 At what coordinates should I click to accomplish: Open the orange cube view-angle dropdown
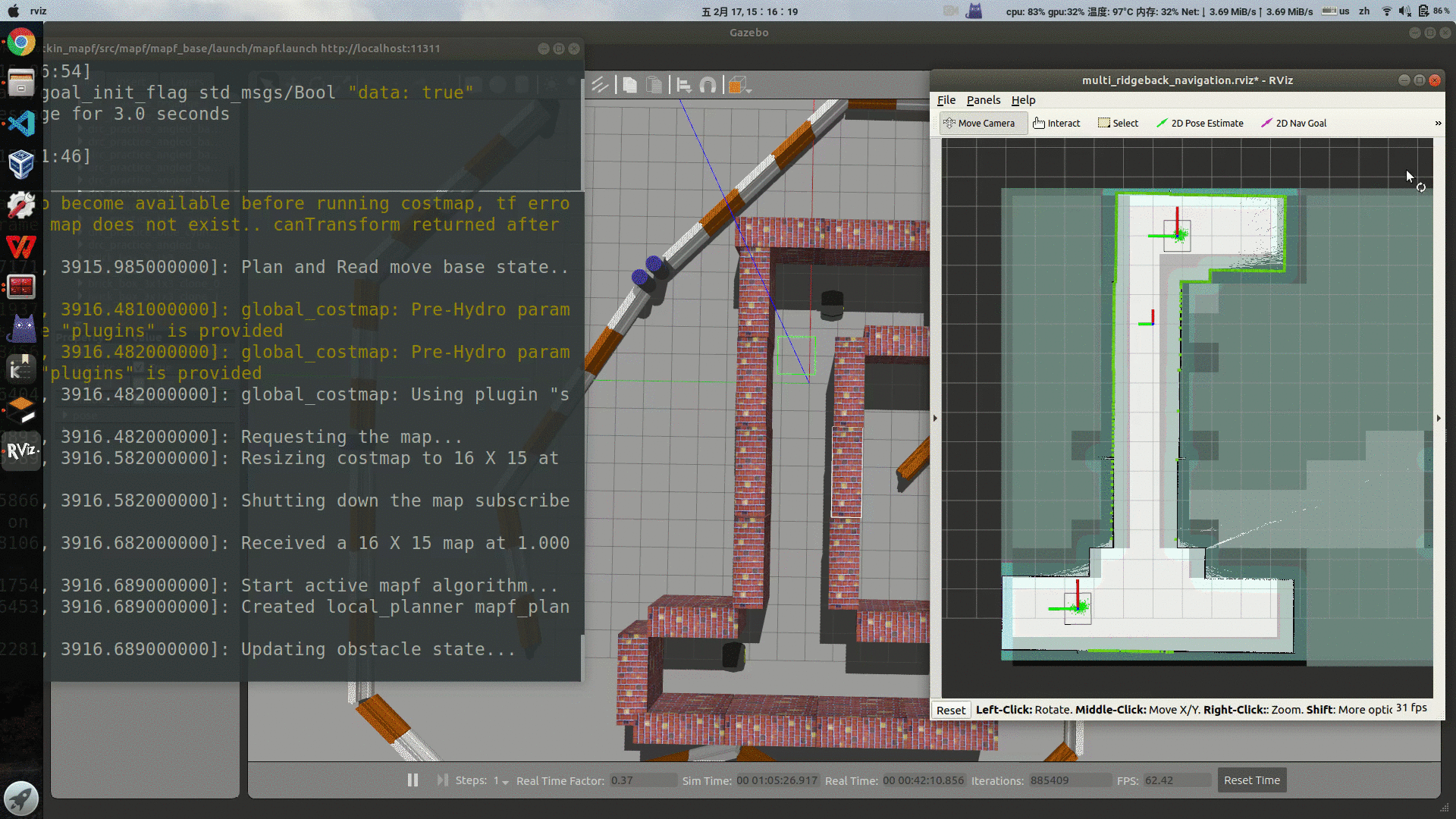(x=739, y=86)
